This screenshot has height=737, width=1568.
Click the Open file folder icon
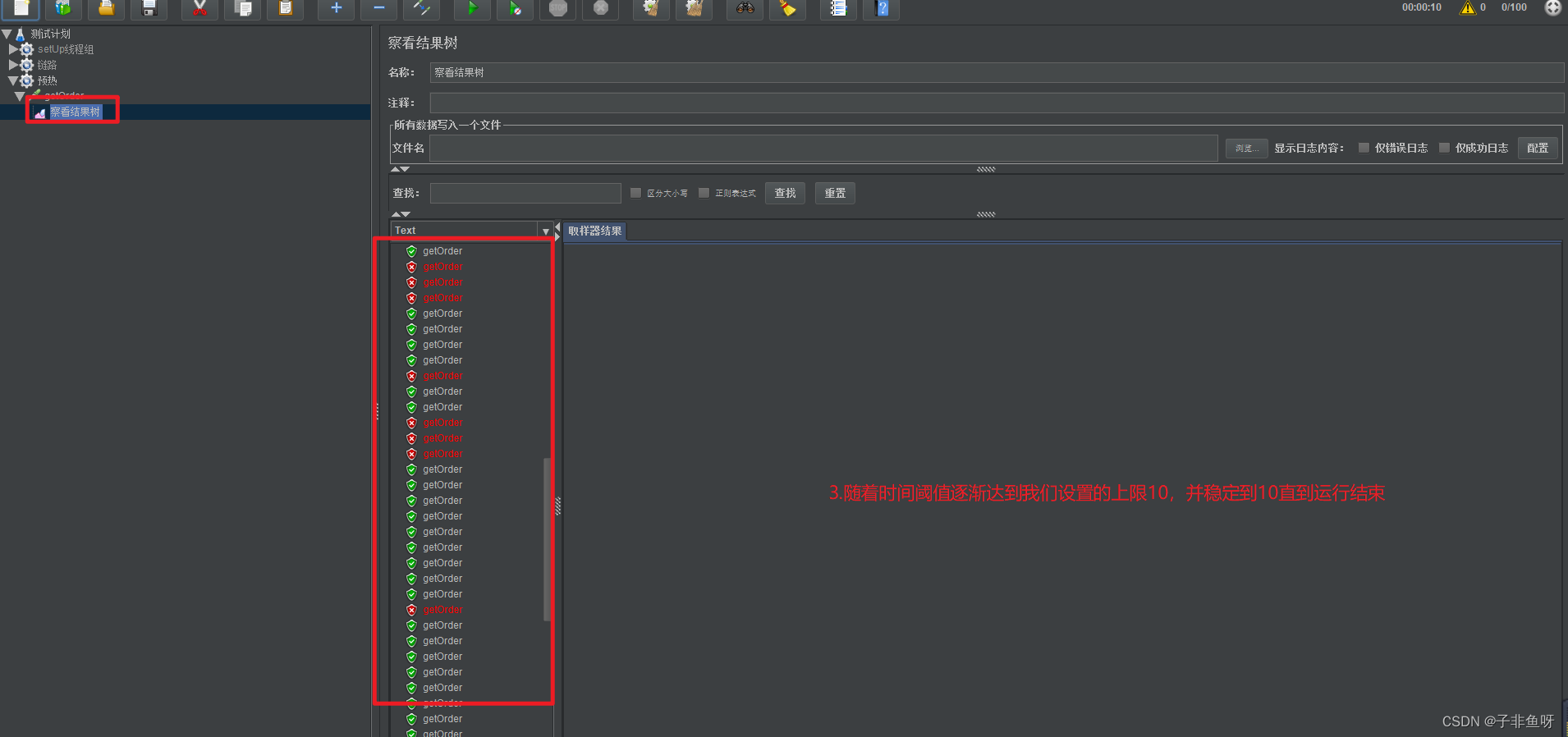pyautogui.click(x=106, y=8)
